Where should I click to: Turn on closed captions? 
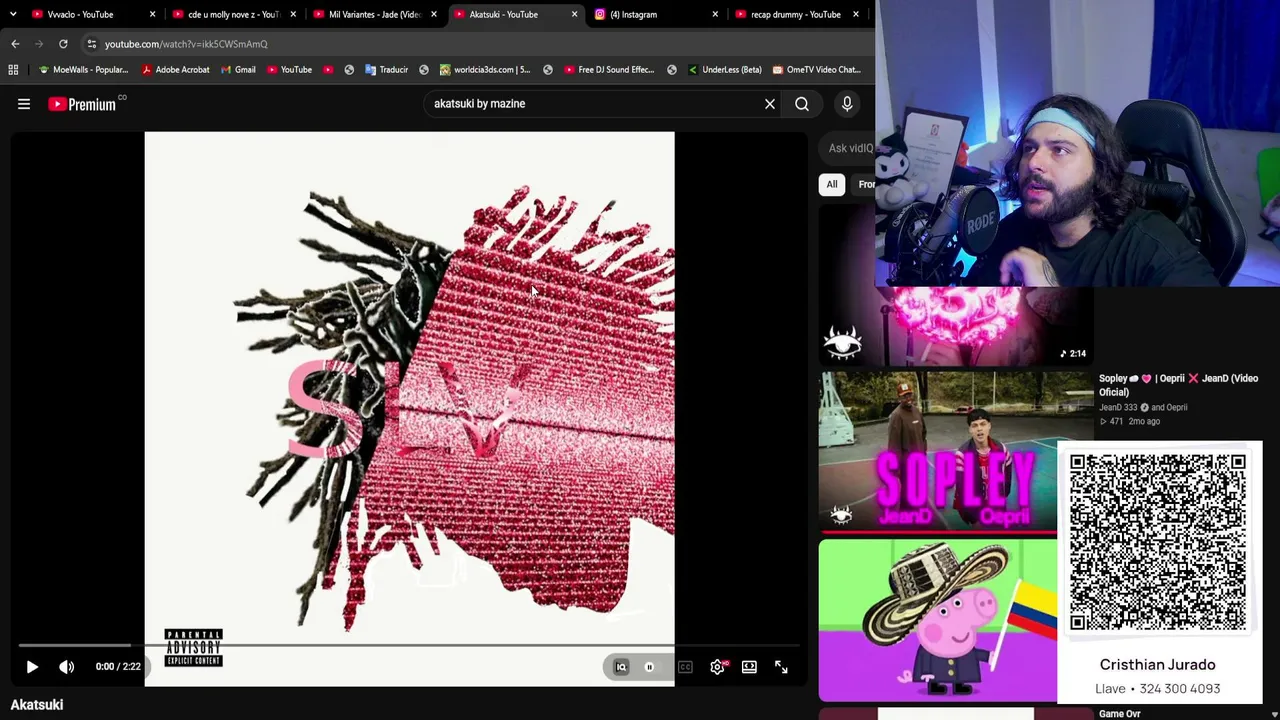(685, 667)
